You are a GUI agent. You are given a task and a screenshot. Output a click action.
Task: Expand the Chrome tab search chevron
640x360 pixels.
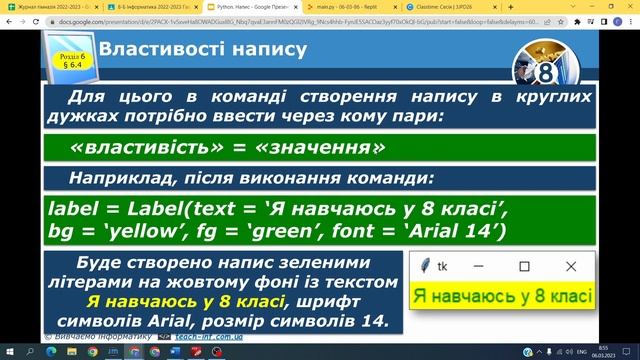point(573,7)
